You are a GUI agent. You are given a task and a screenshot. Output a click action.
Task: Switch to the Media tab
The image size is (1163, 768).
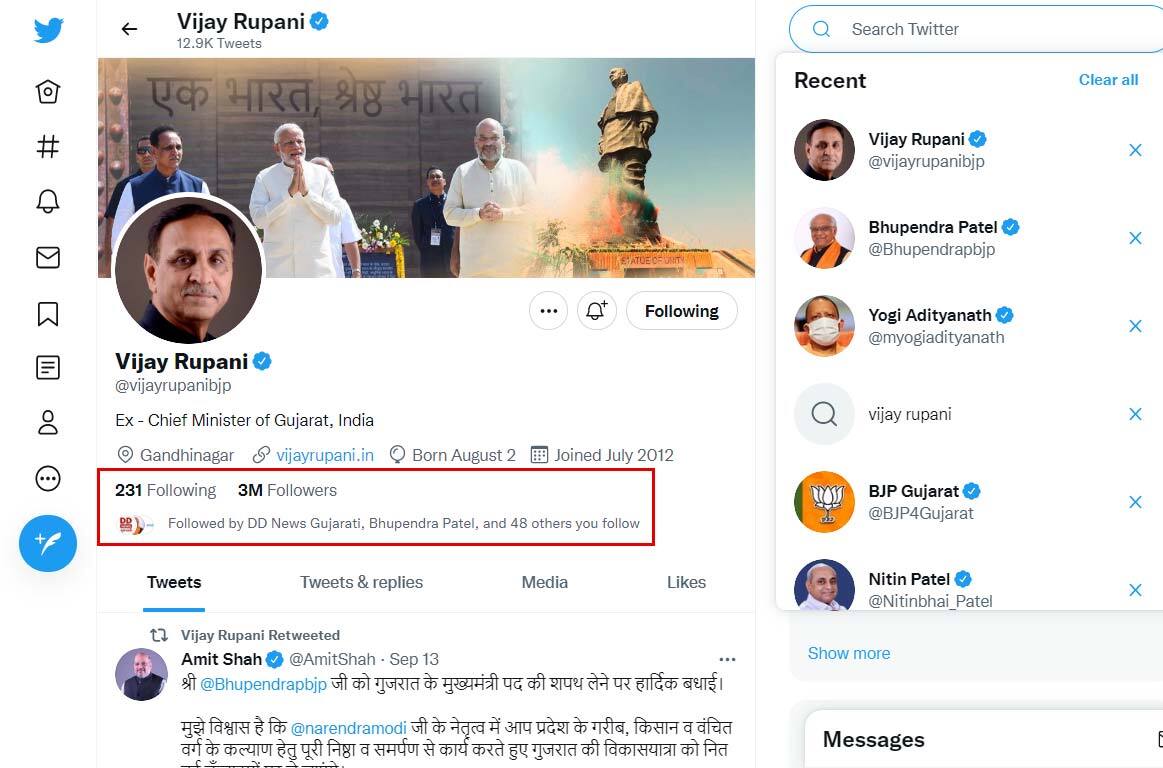click(545, 582)
